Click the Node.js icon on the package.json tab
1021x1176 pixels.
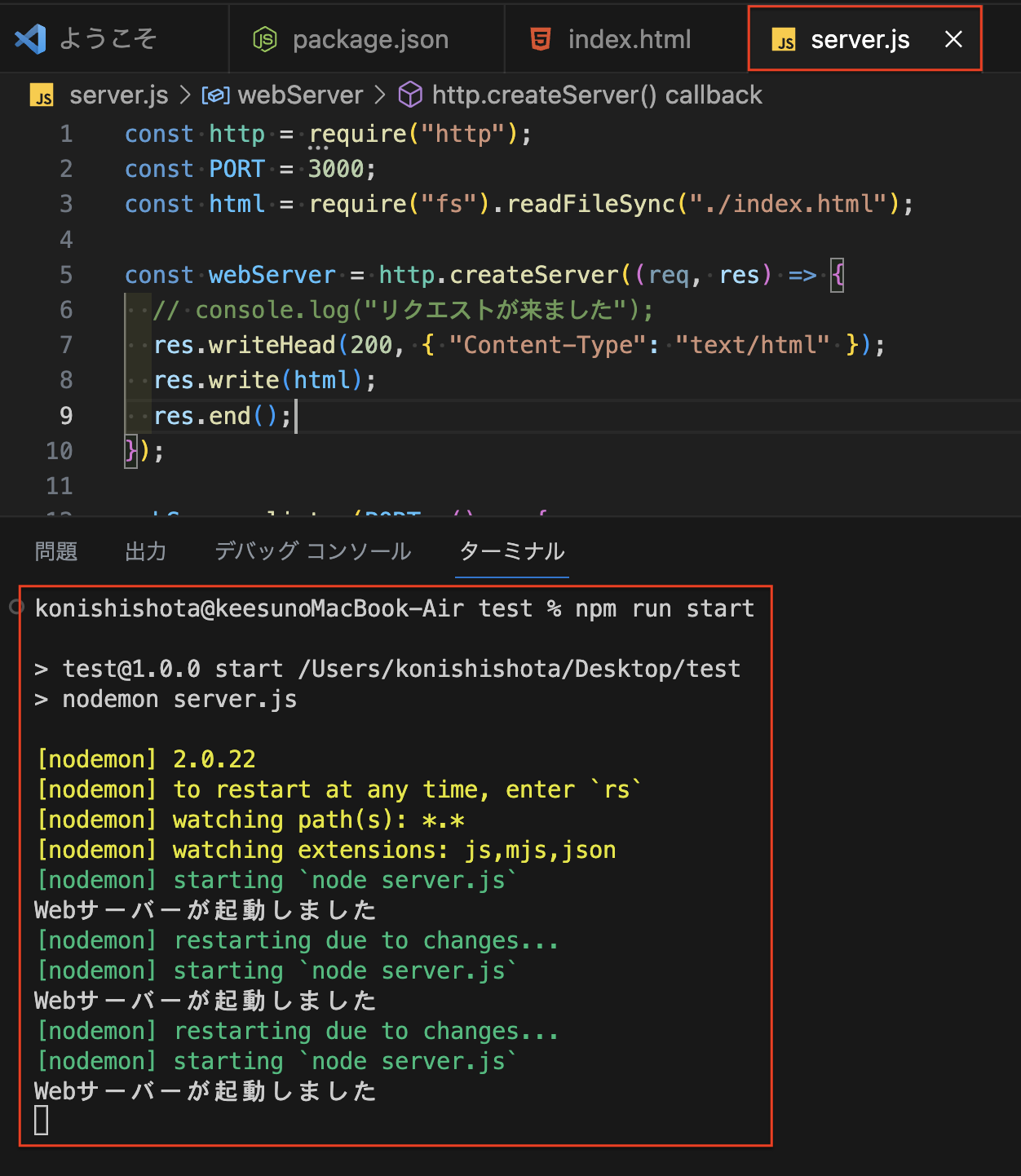pos(266,38)
